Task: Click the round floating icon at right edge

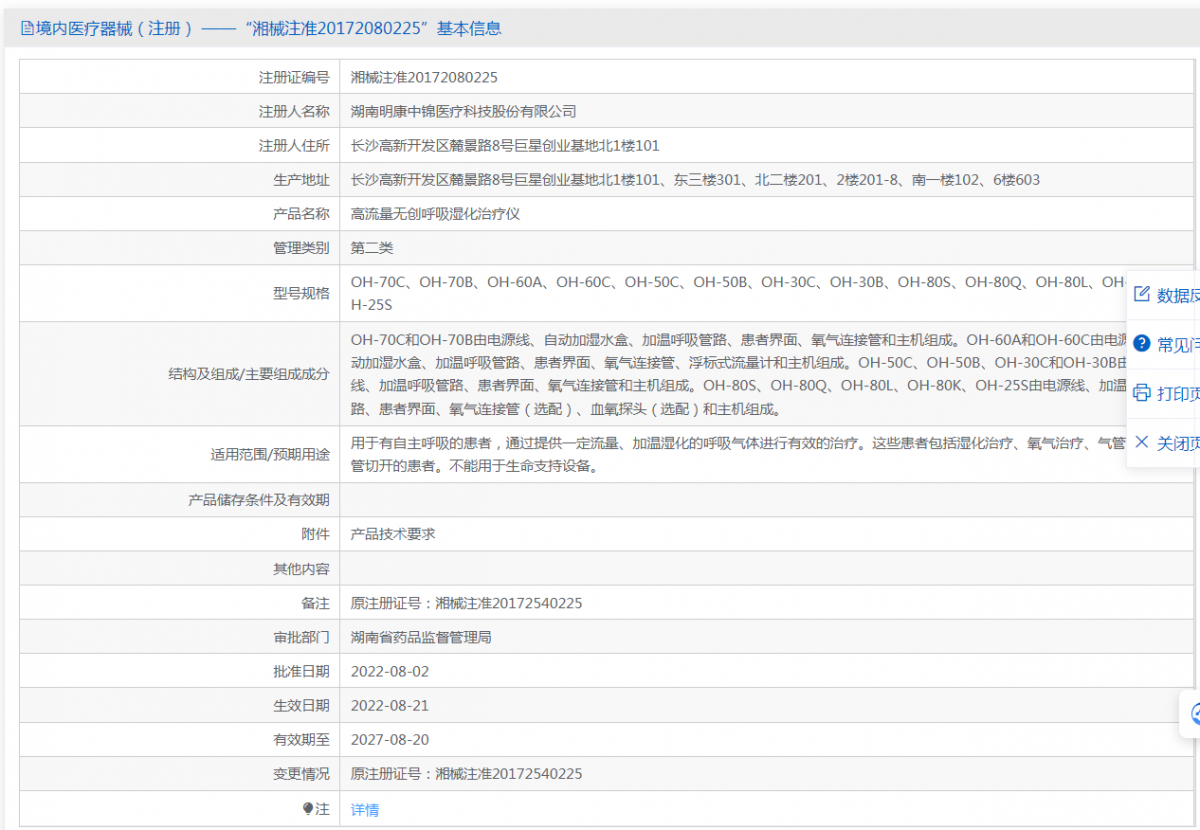Action: tap(1193, 714)
